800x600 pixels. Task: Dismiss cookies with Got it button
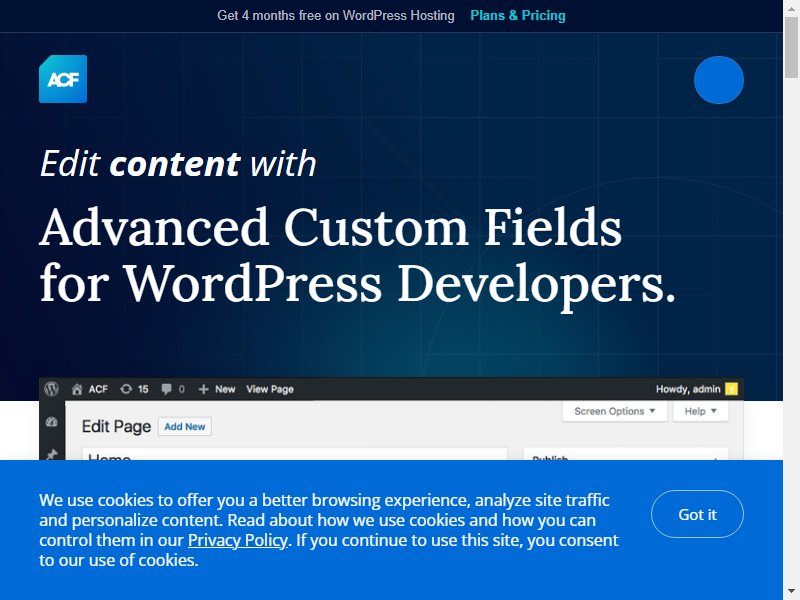pos(697,514)
